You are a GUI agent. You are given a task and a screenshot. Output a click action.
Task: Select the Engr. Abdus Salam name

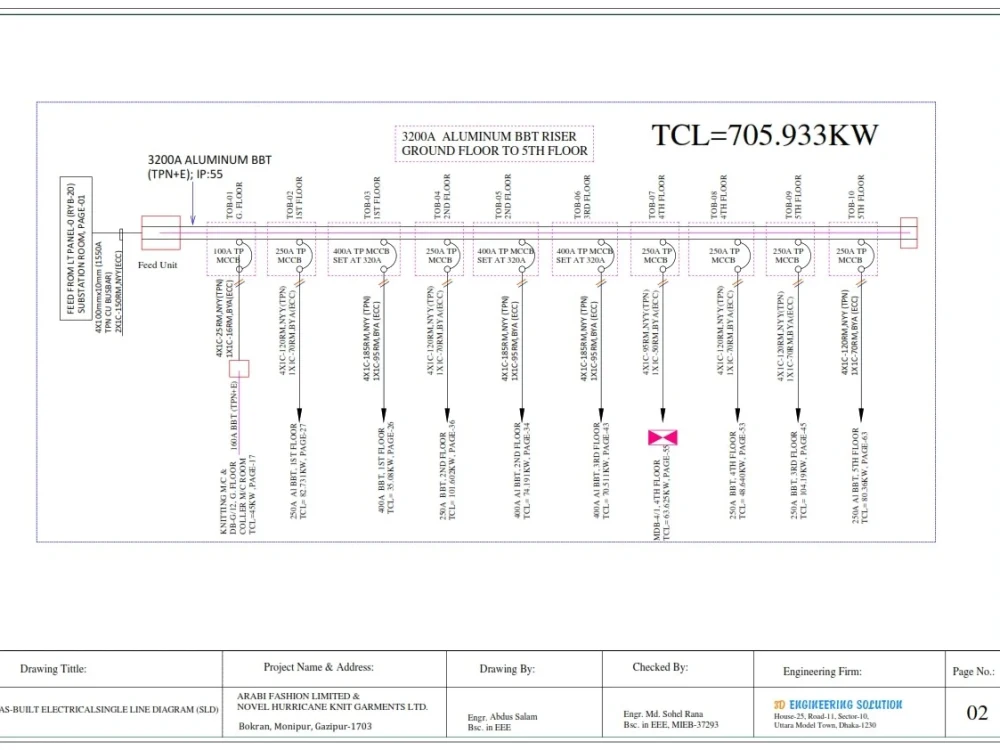click(503, 717)
